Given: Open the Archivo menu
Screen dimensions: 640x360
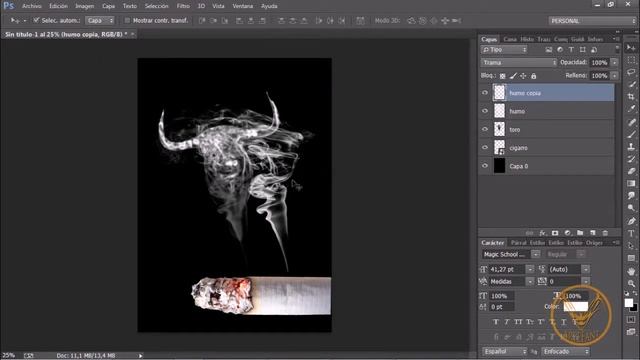Looking at the screenshot, I should point(32,6).
